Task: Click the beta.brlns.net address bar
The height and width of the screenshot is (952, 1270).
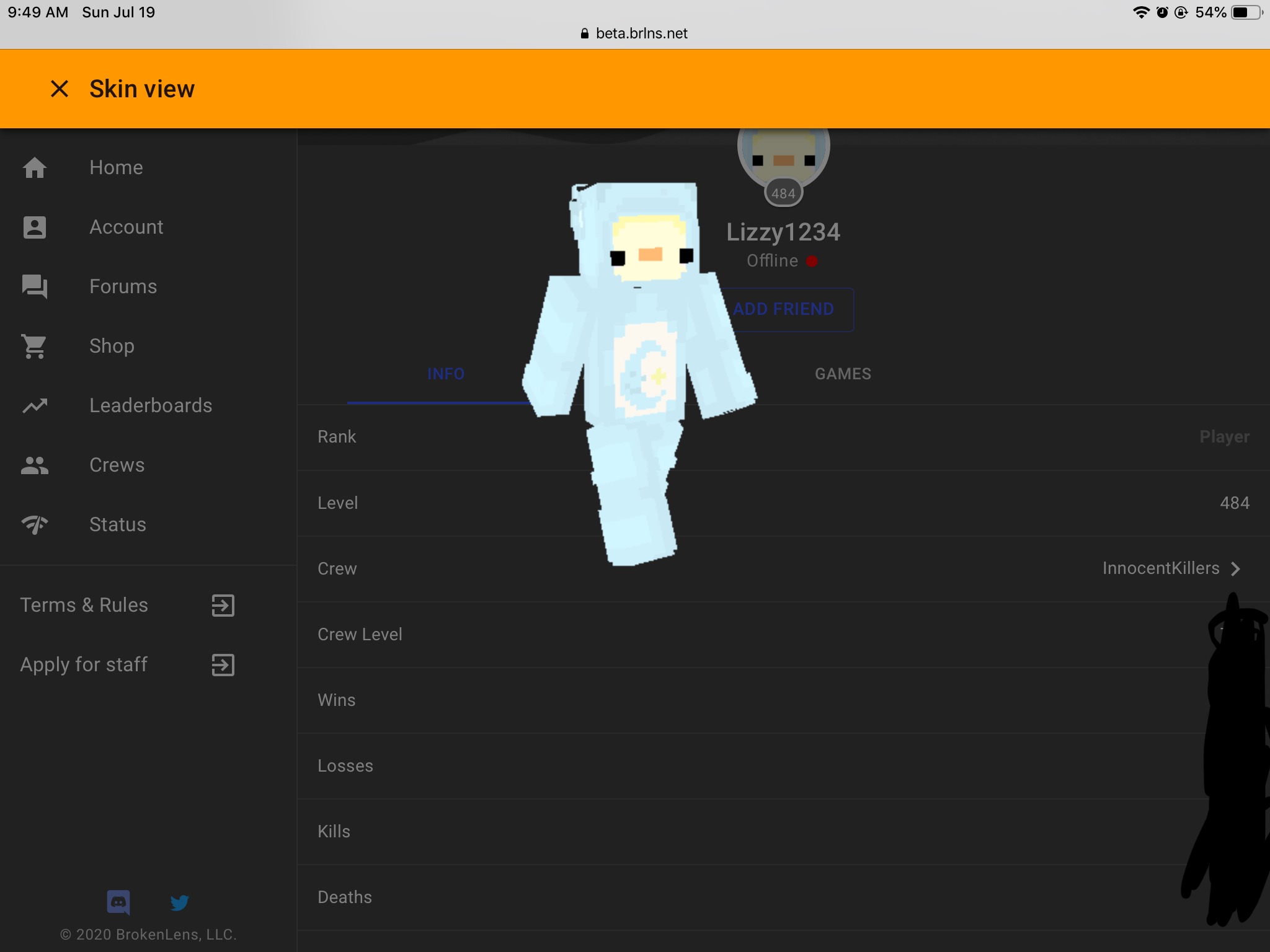Action: click(x=635, y=33)
